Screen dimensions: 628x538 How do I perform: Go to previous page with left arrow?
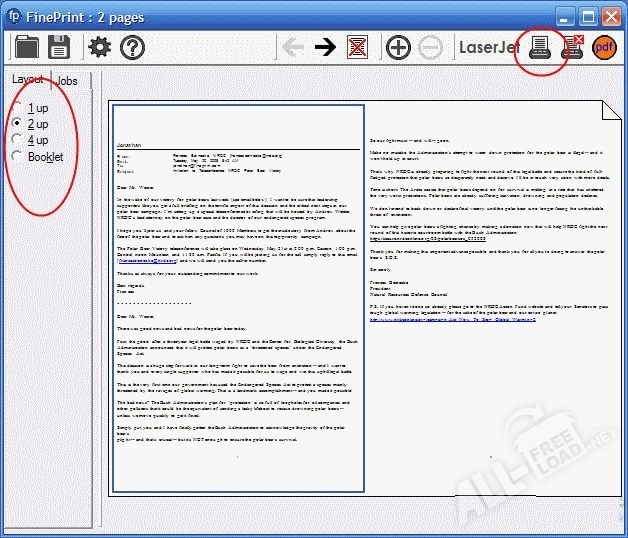pos(292,47)
